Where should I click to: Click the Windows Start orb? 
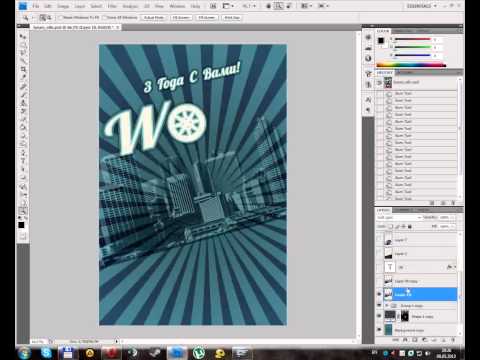(x=25, y=353)
